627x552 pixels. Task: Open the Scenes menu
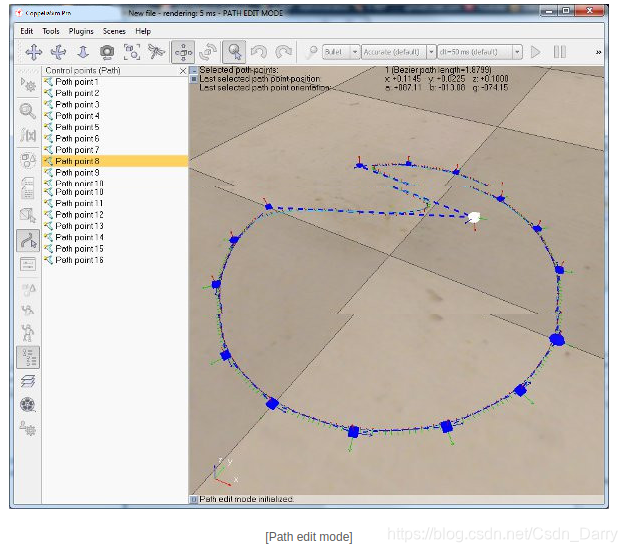click(114, 31)
